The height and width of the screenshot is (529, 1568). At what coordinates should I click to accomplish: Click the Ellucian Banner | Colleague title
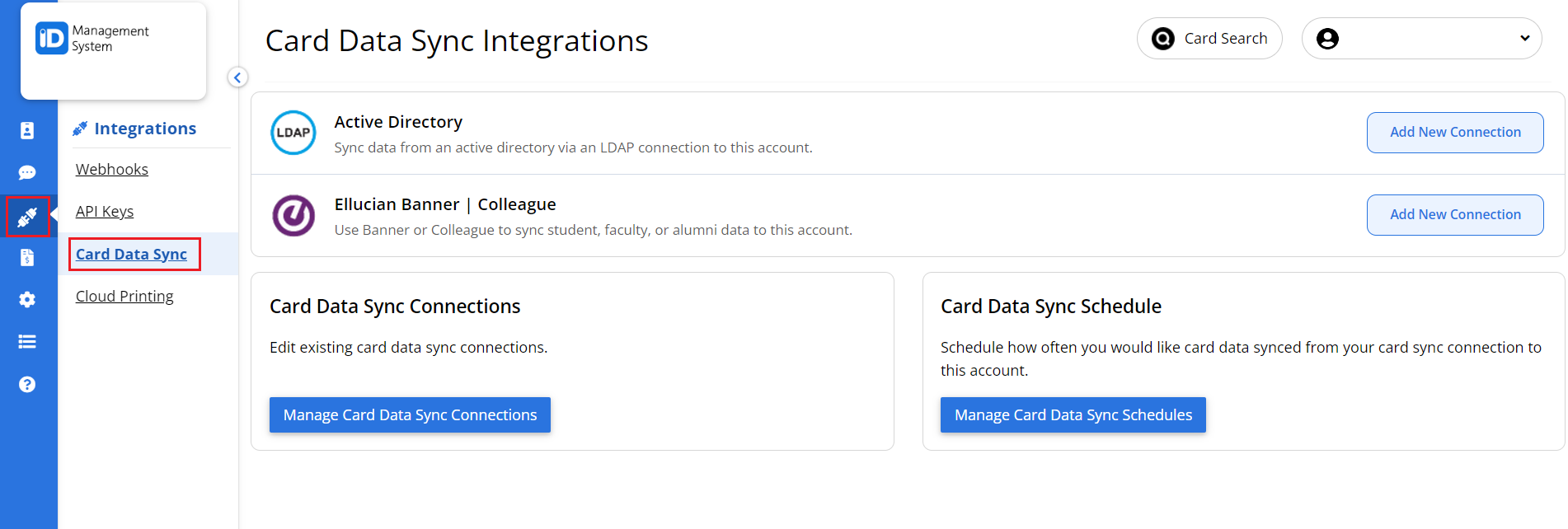pyautogui.click(x=445, y=204)
